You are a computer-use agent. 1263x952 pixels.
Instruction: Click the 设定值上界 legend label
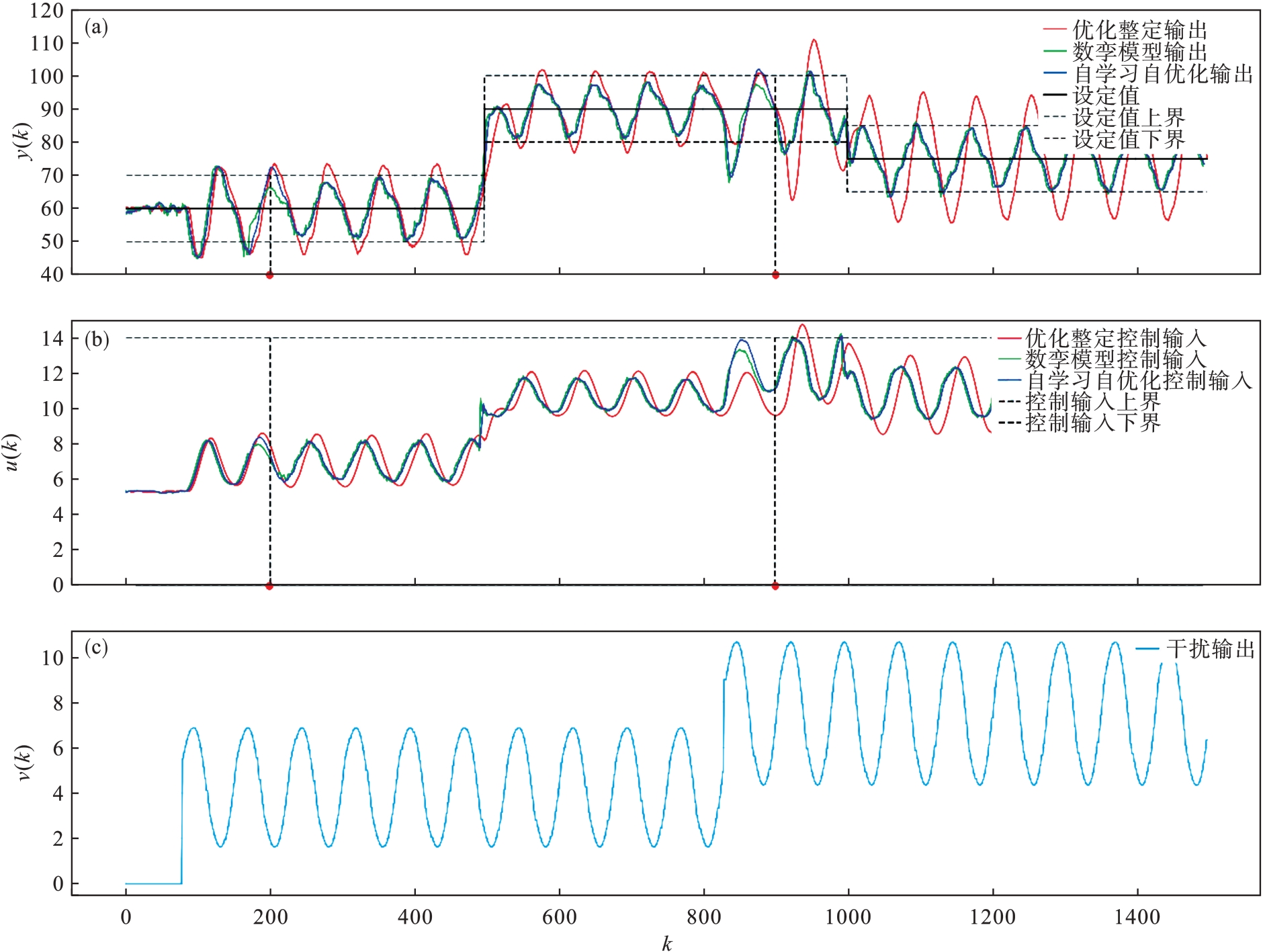pyautogui.click(x=1129, y=118)
